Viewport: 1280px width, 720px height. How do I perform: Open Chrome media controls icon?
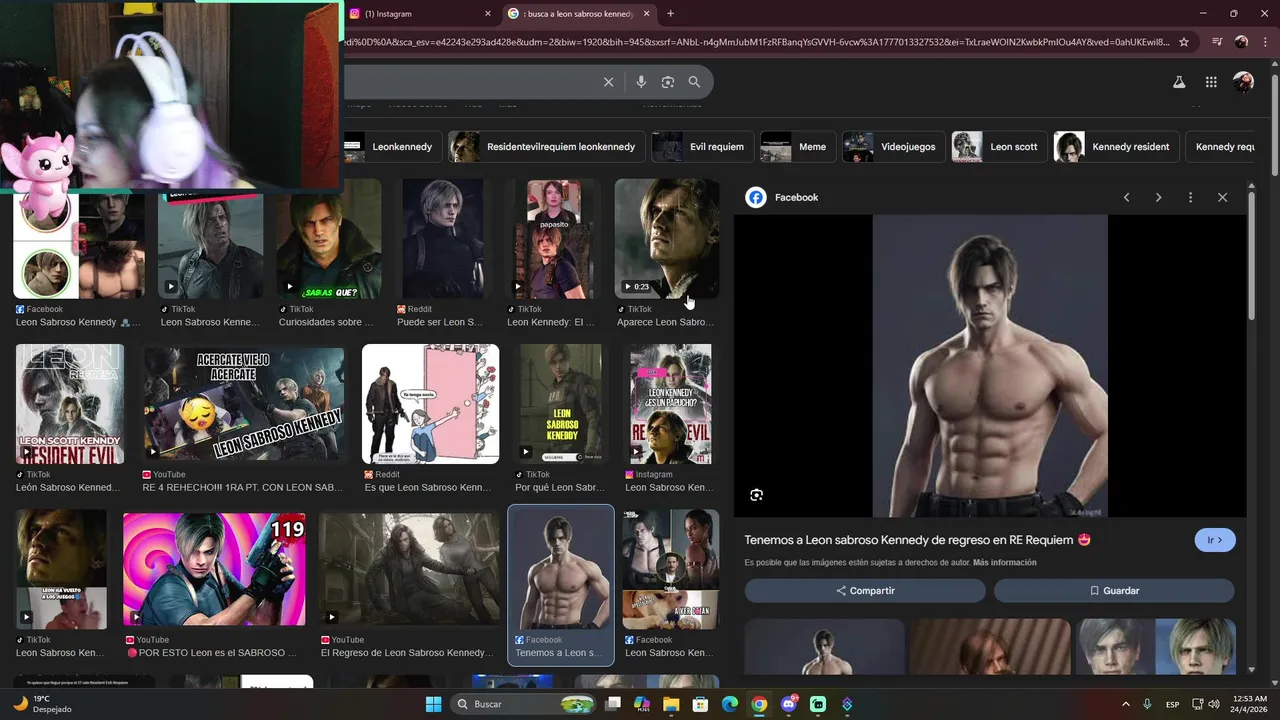click(x=1217, y=42)
